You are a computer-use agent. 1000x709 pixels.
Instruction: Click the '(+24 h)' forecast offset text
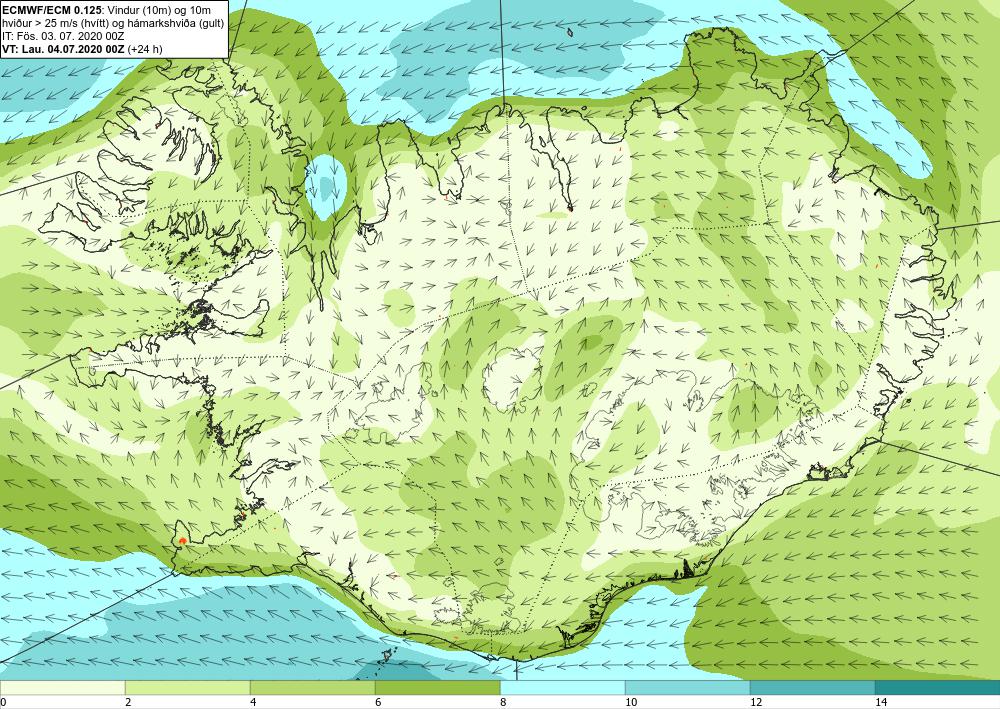(145, 48)
